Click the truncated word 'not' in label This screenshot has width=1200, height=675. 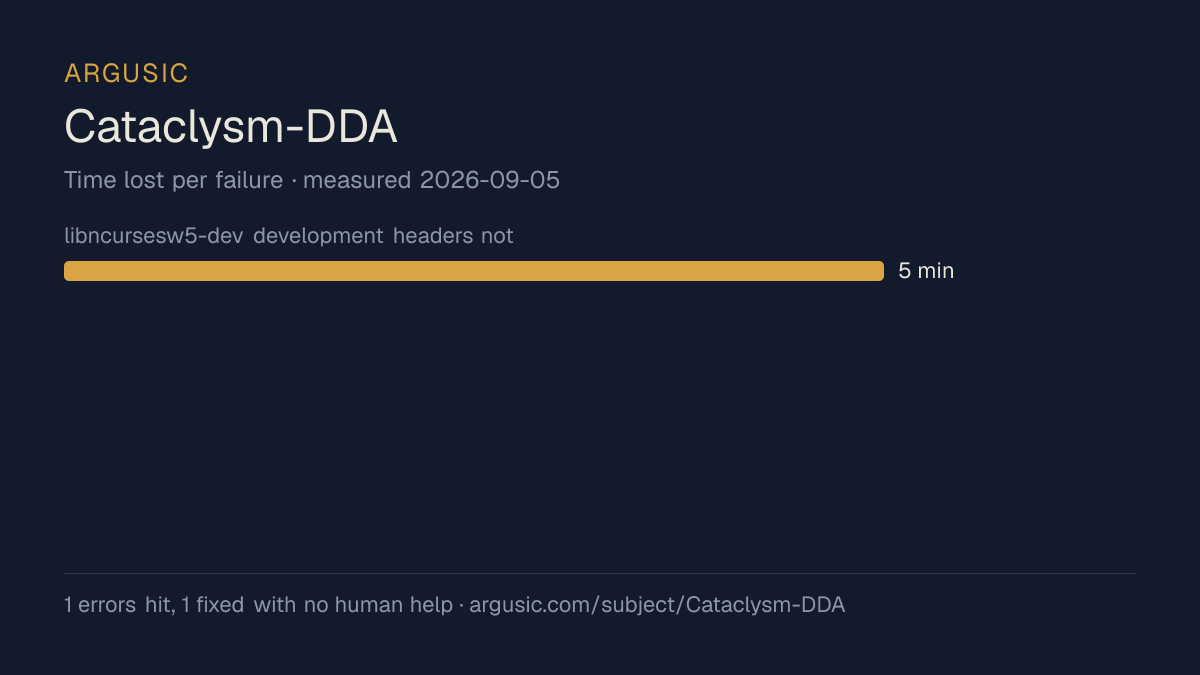click(497, 236)
